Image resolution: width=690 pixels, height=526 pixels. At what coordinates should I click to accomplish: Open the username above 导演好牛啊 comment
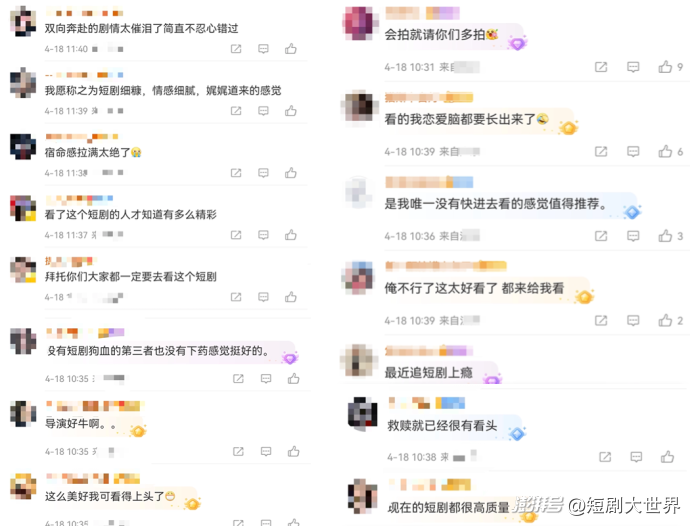94,406
